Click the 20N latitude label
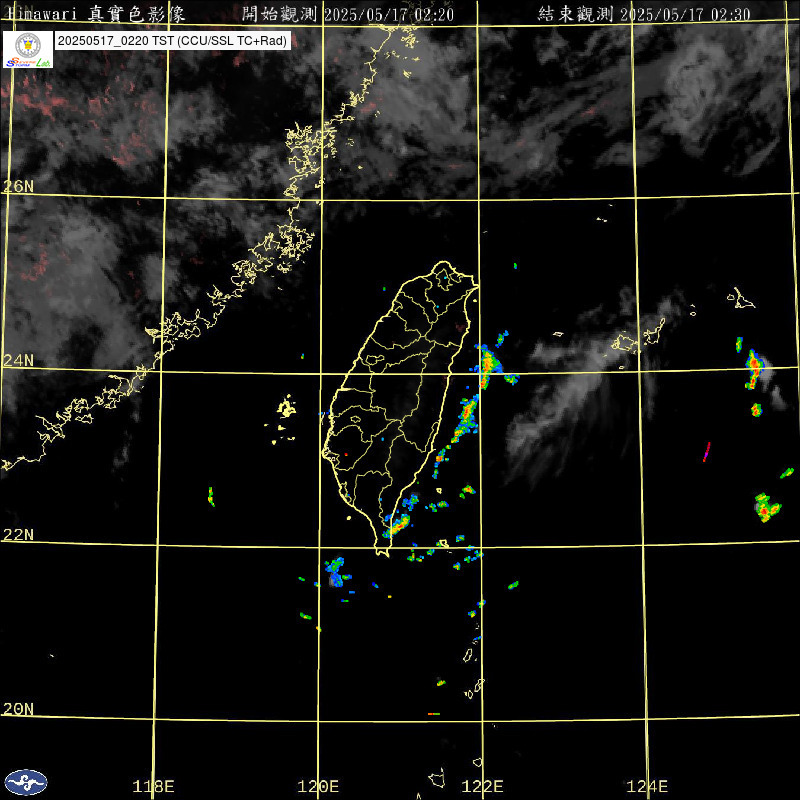This screenshot has width=800, height=800. point(18,708)
